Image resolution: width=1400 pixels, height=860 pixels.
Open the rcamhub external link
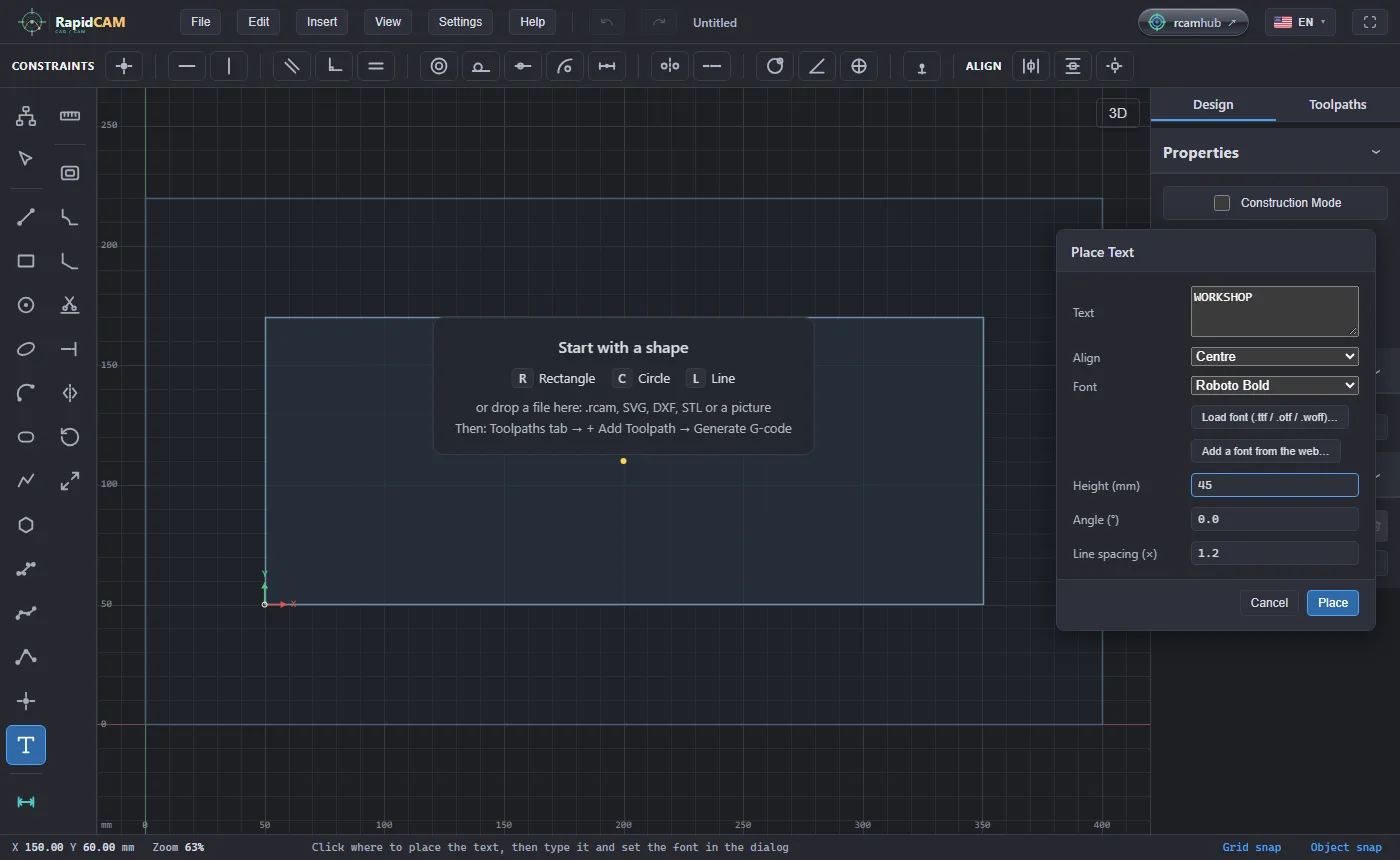tap(1193, 22)
